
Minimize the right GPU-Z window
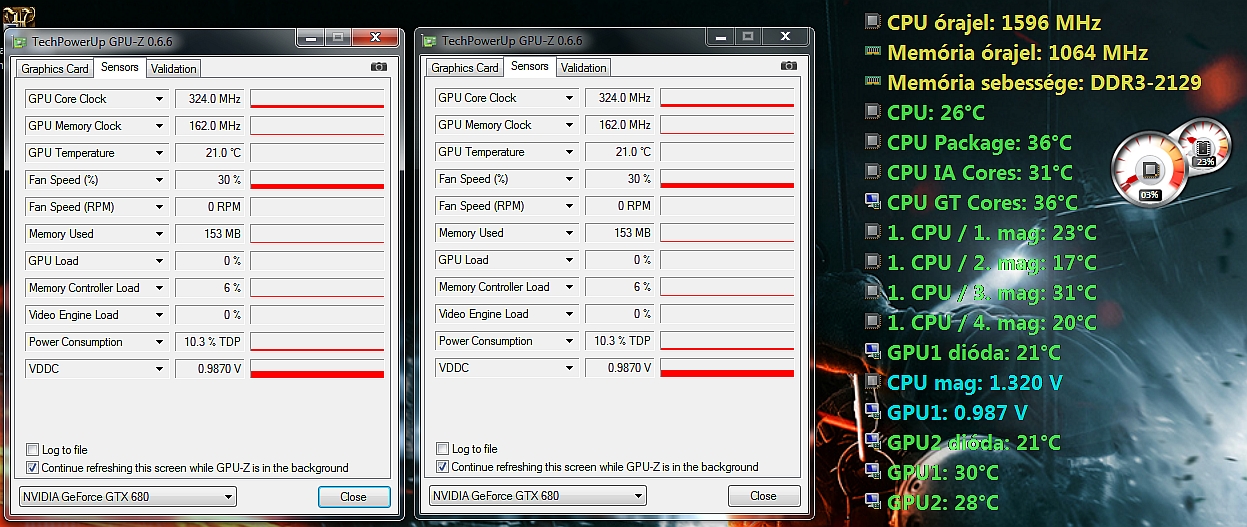click(720, 37)
